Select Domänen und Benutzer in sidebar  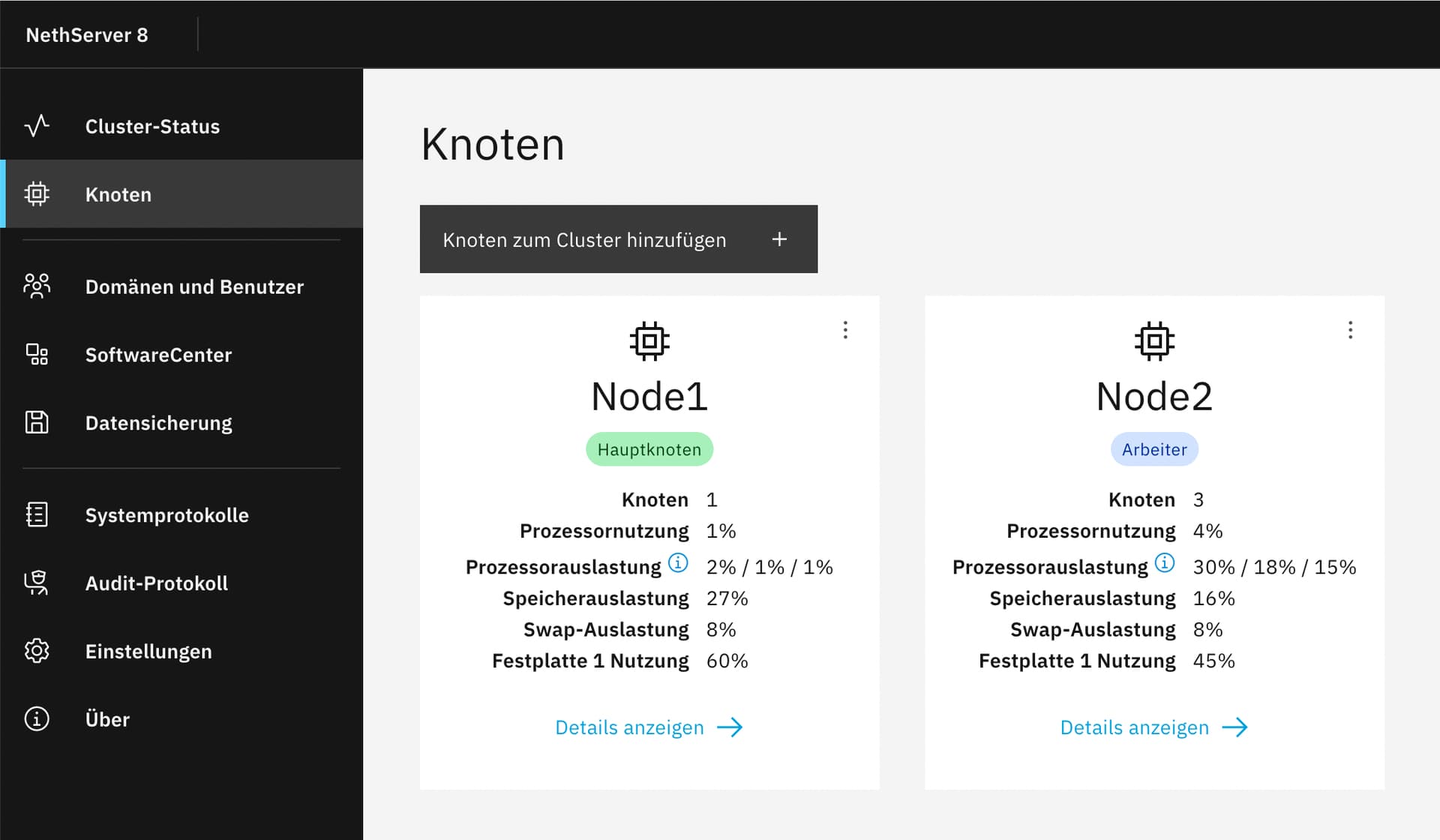click(181, 286)
